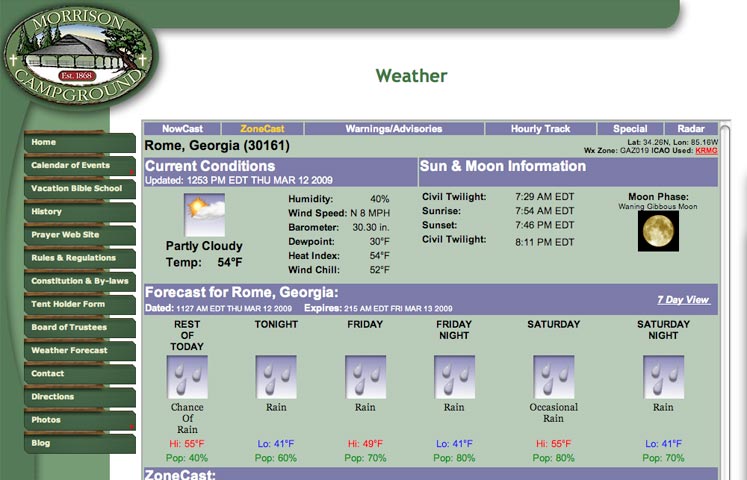Switch to the NowCast tab

tap(183, 129)
